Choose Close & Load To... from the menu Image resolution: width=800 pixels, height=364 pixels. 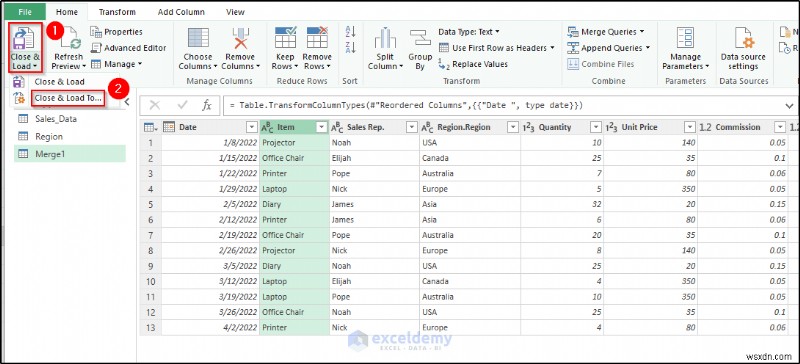68,98
